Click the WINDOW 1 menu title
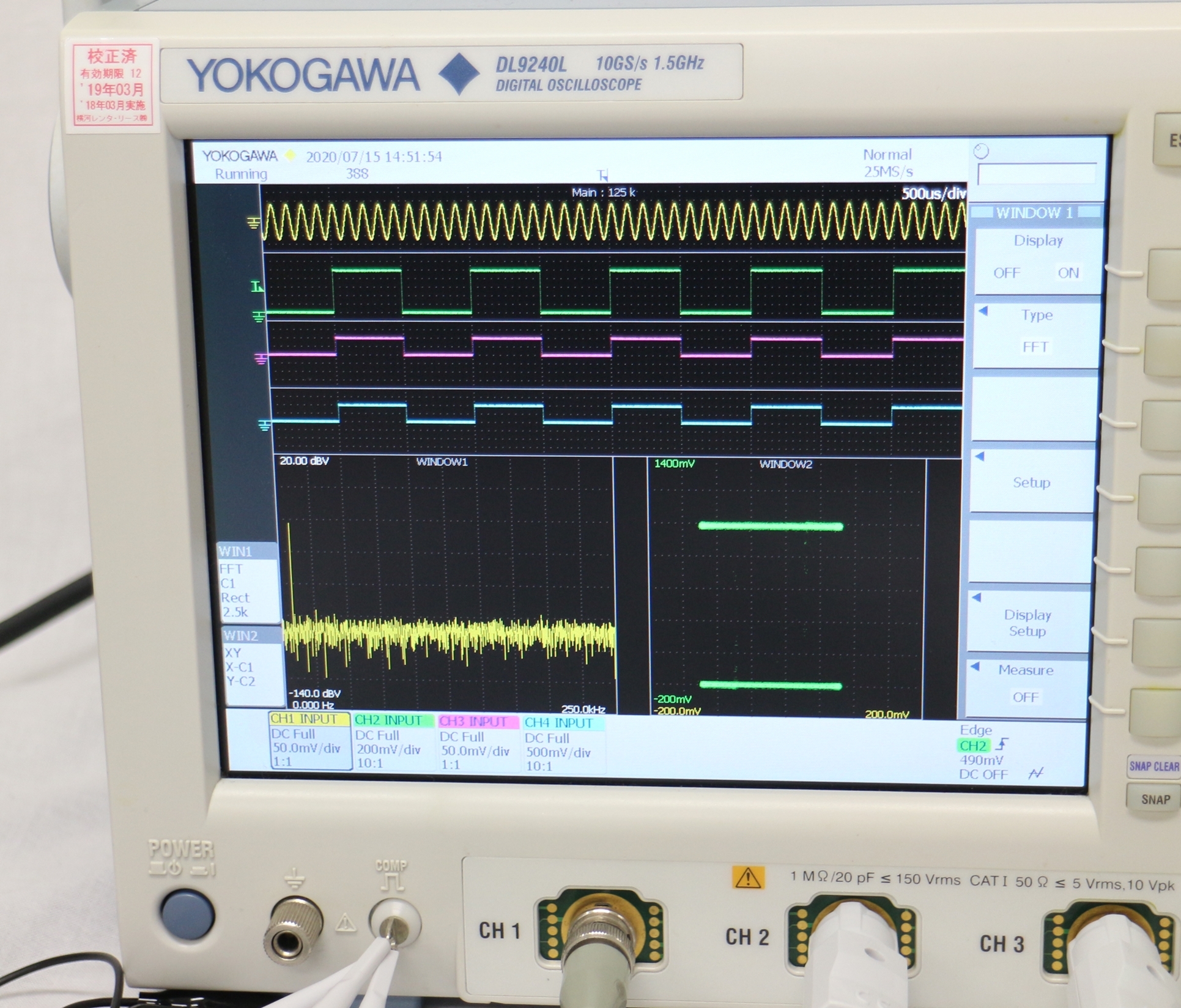This screenshot has height=1008, width=1181. [x=1035, y=213]
